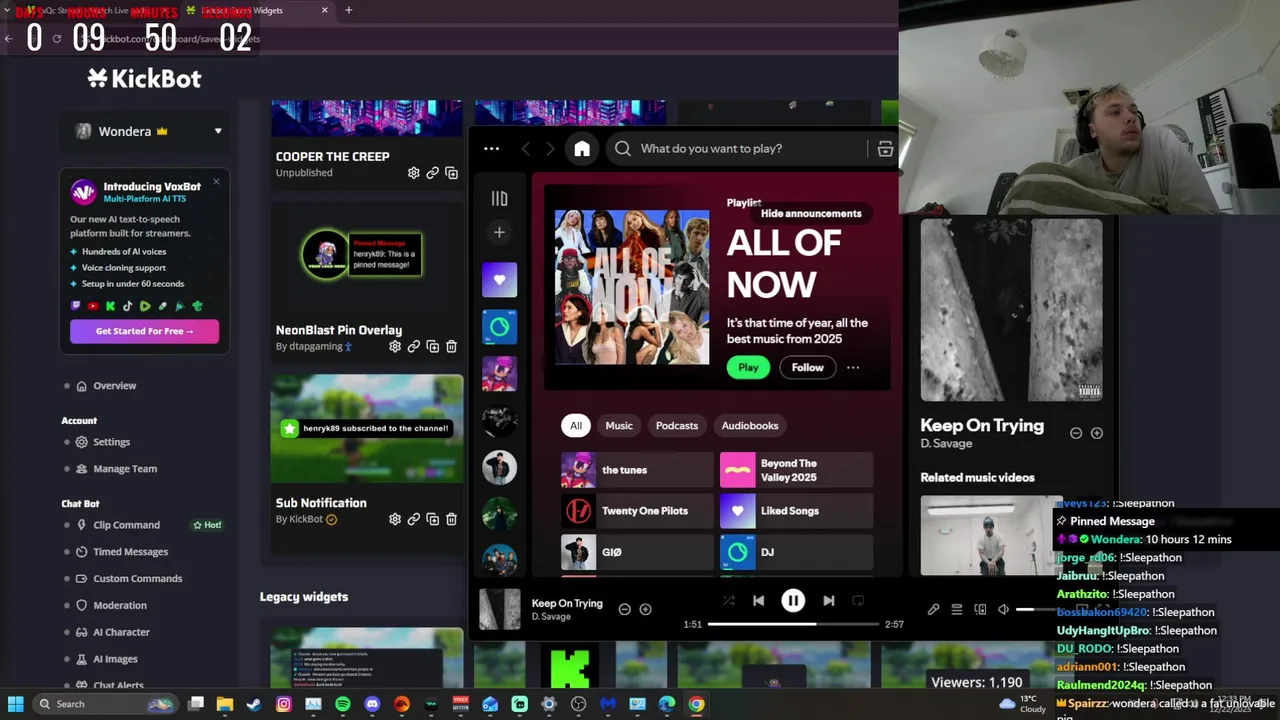This screenshot has width=1280, height=720.
Task: Click Spotify search input field
Action: (736, 149)
